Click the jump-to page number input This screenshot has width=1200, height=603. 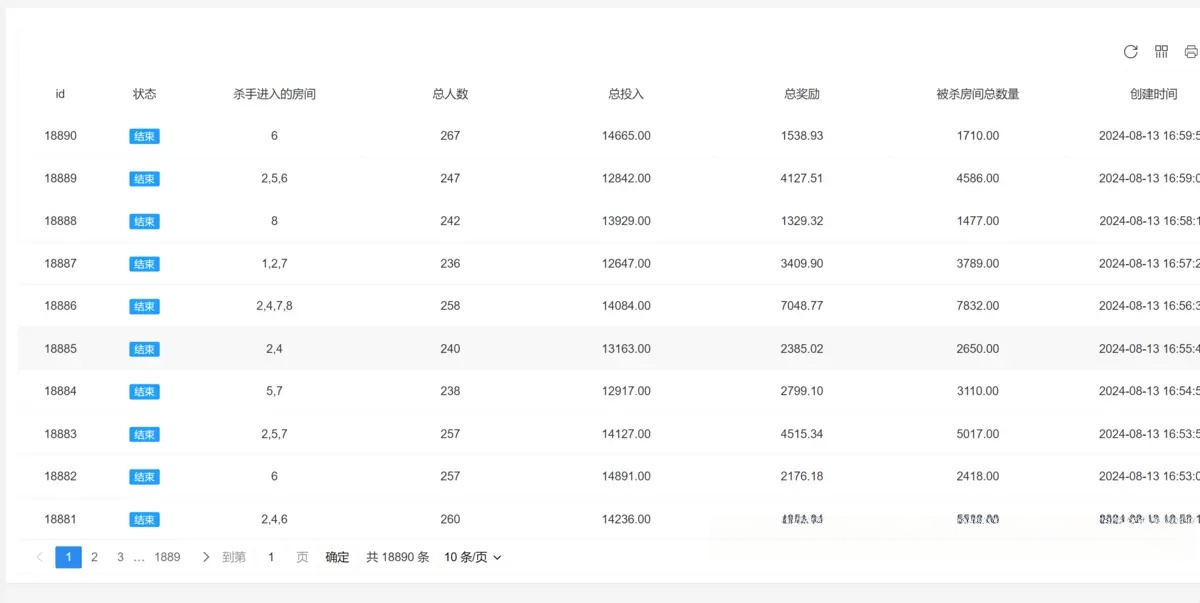(270, 557)
